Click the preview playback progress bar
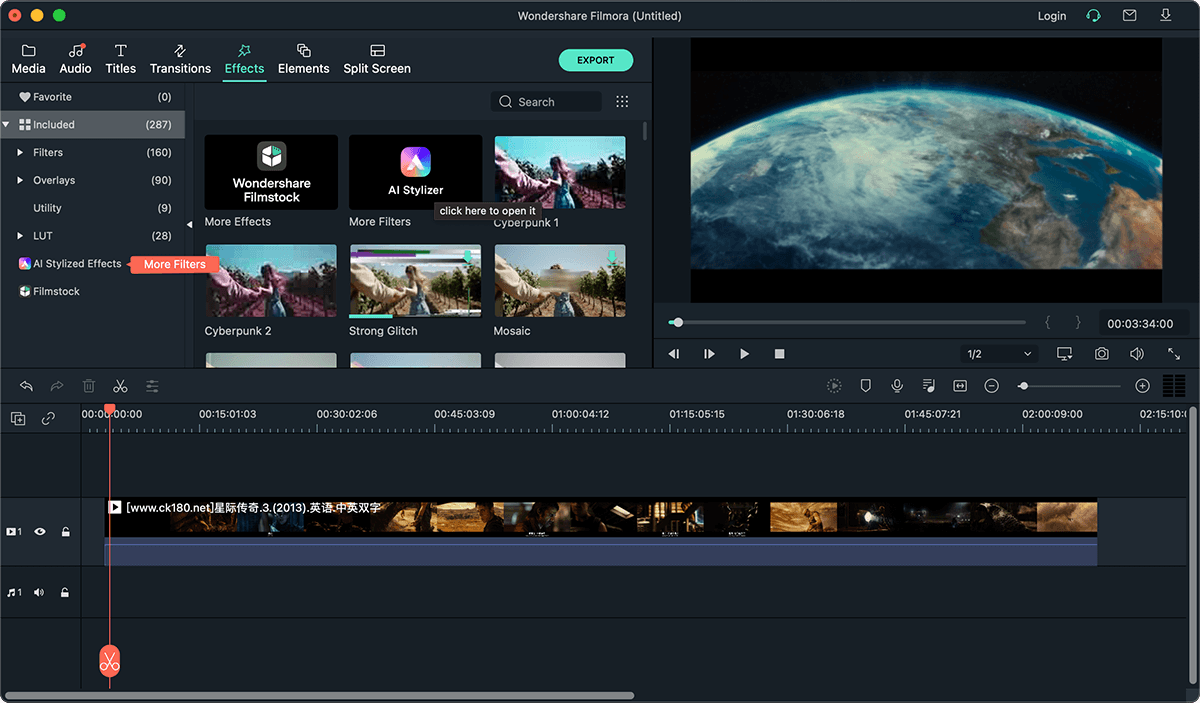 pos(847,322)
